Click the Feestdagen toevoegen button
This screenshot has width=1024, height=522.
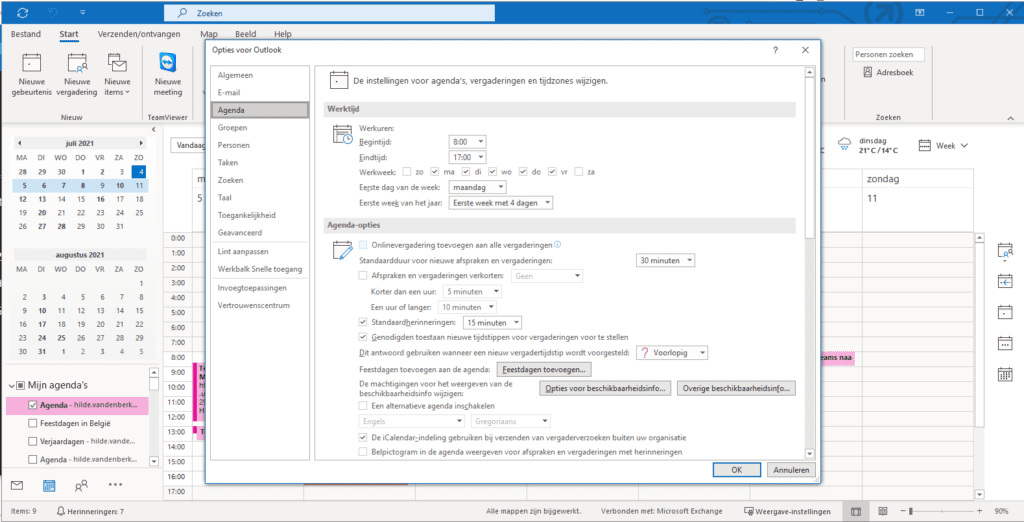[x=545, y=370]
